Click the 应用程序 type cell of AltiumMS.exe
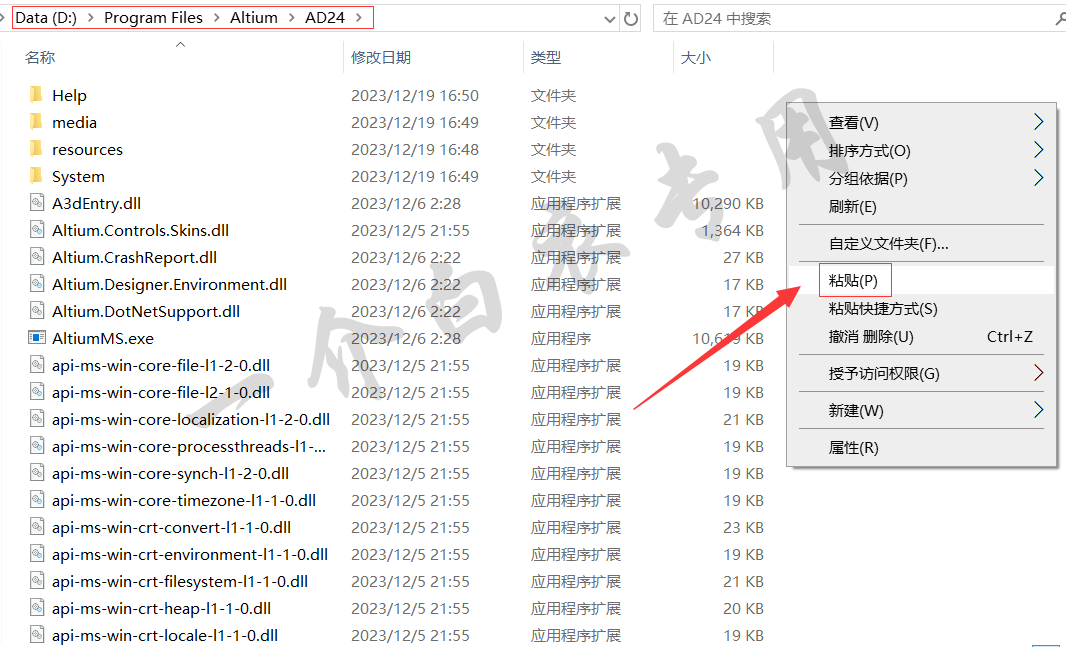The image size is (1066, 647). (561, 338)
